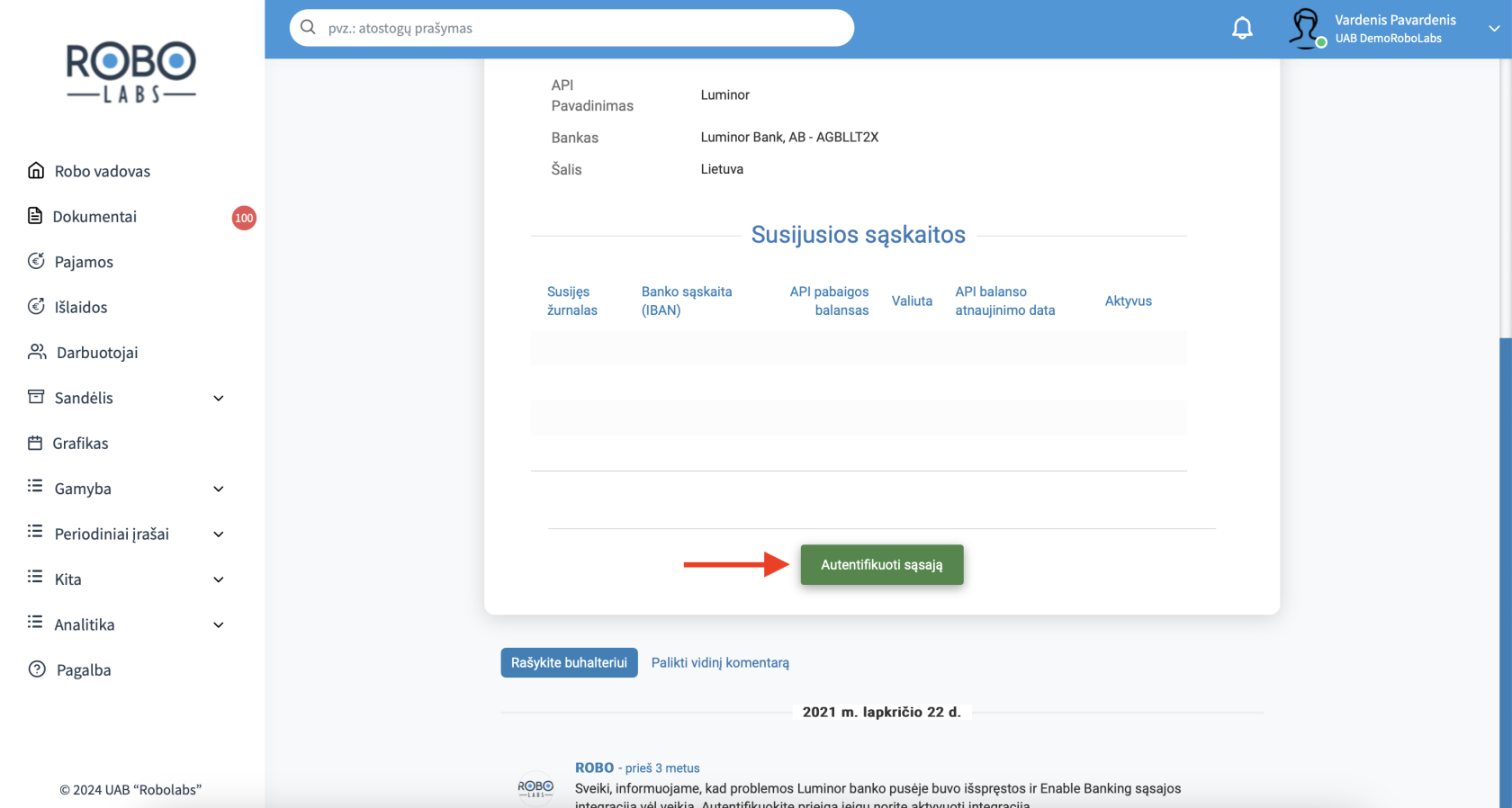The height and width of the screenshot is (808, 1512).
Task: Click the Aktyvus column header
Action: tap(1129, 301)
